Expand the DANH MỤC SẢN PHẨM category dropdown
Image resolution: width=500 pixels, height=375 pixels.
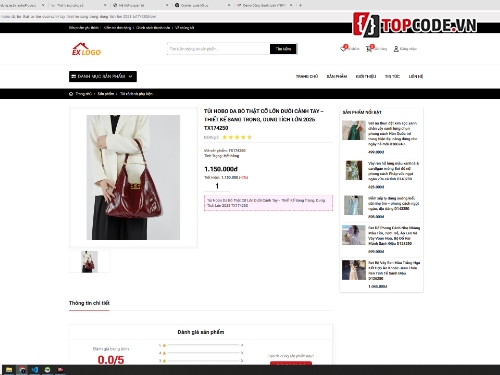[x=103, y=76]
